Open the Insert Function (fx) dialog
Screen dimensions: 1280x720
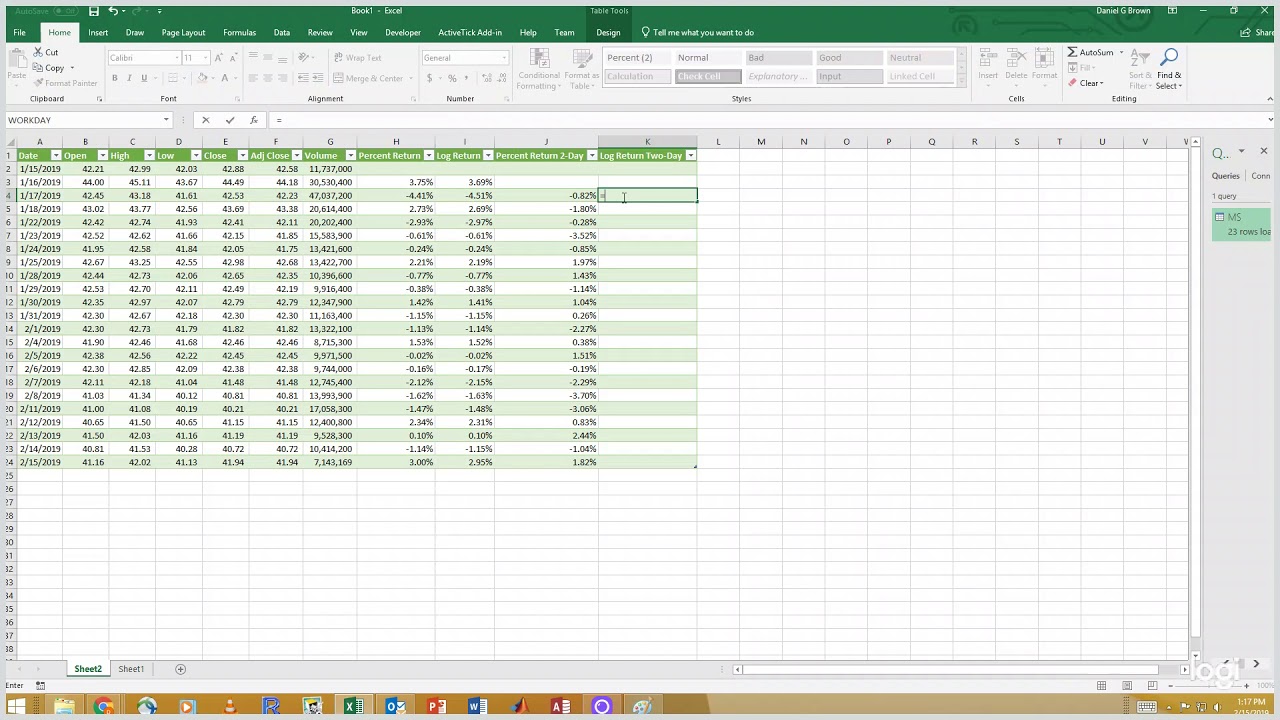pos(253,120)
